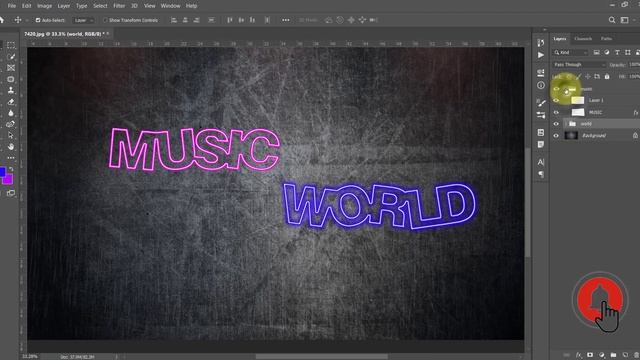Add layer style fx at panel bottom
The image size is (640, 360).
tap(578, 355)
